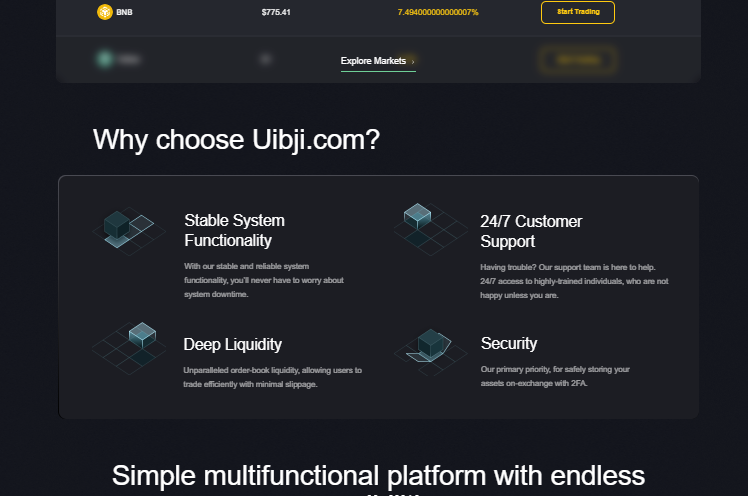Click the arrow beside Explore Markets
Viewport: 748px width, 496px height.
(x=413, y=62)
